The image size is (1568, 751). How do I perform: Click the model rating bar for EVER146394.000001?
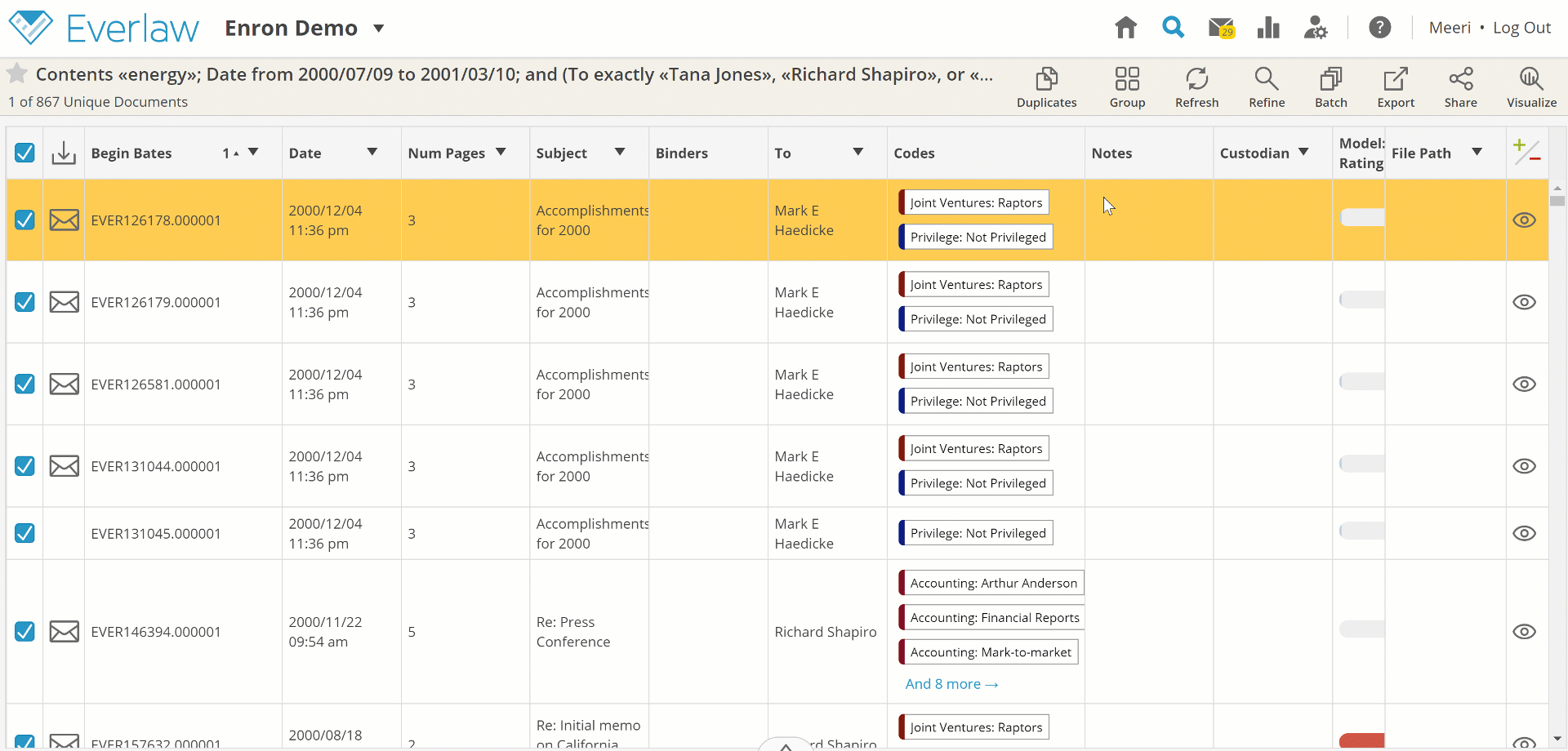(1362, 629)
